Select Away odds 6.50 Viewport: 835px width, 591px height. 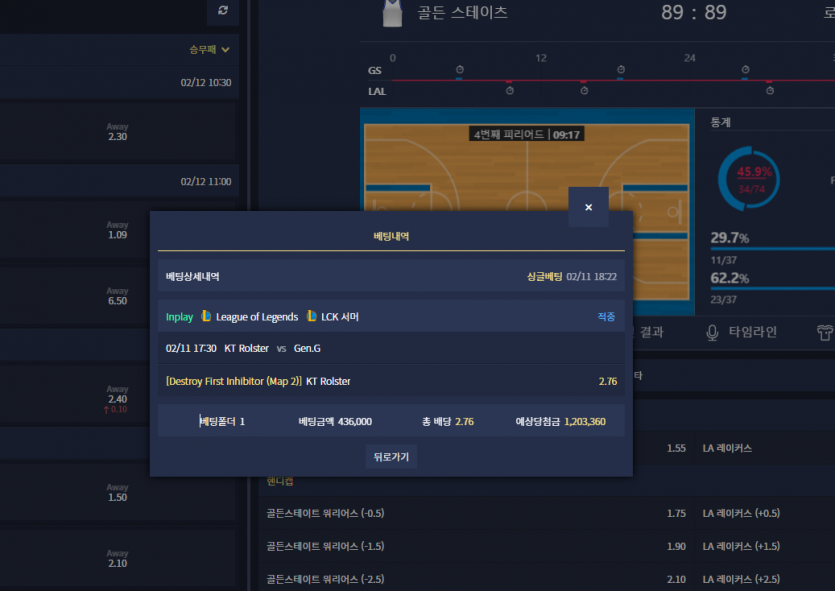118,296
